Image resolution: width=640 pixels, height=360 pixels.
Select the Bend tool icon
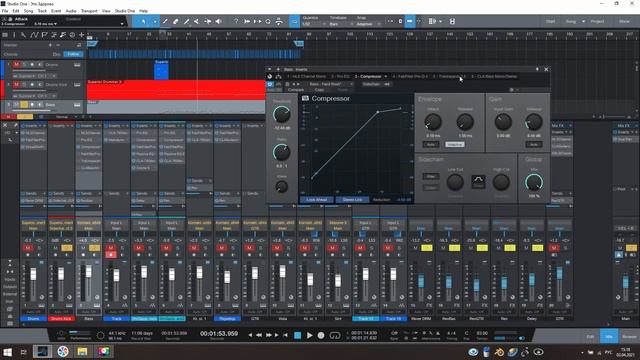207,21
